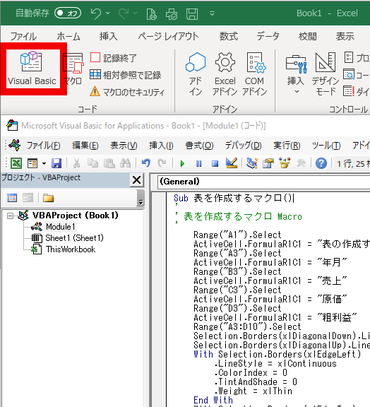Open the VBA 編集(E) menu
Image resolution: width=370 pixels, height=407 pixels.
click(85, 145)
